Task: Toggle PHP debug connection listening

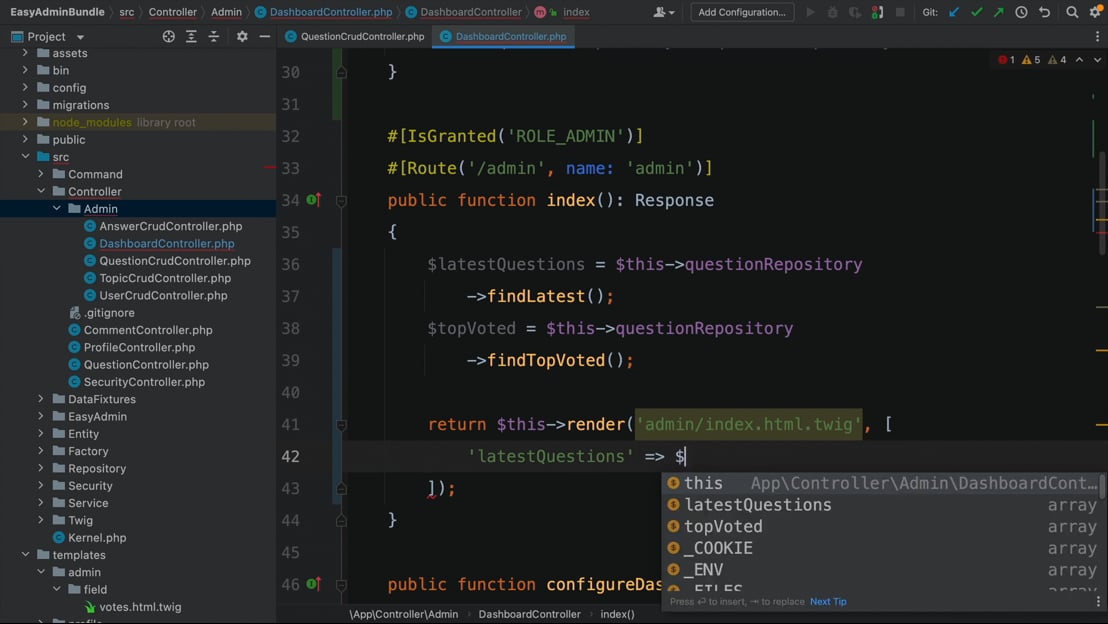Action: [x=877, y=12]
